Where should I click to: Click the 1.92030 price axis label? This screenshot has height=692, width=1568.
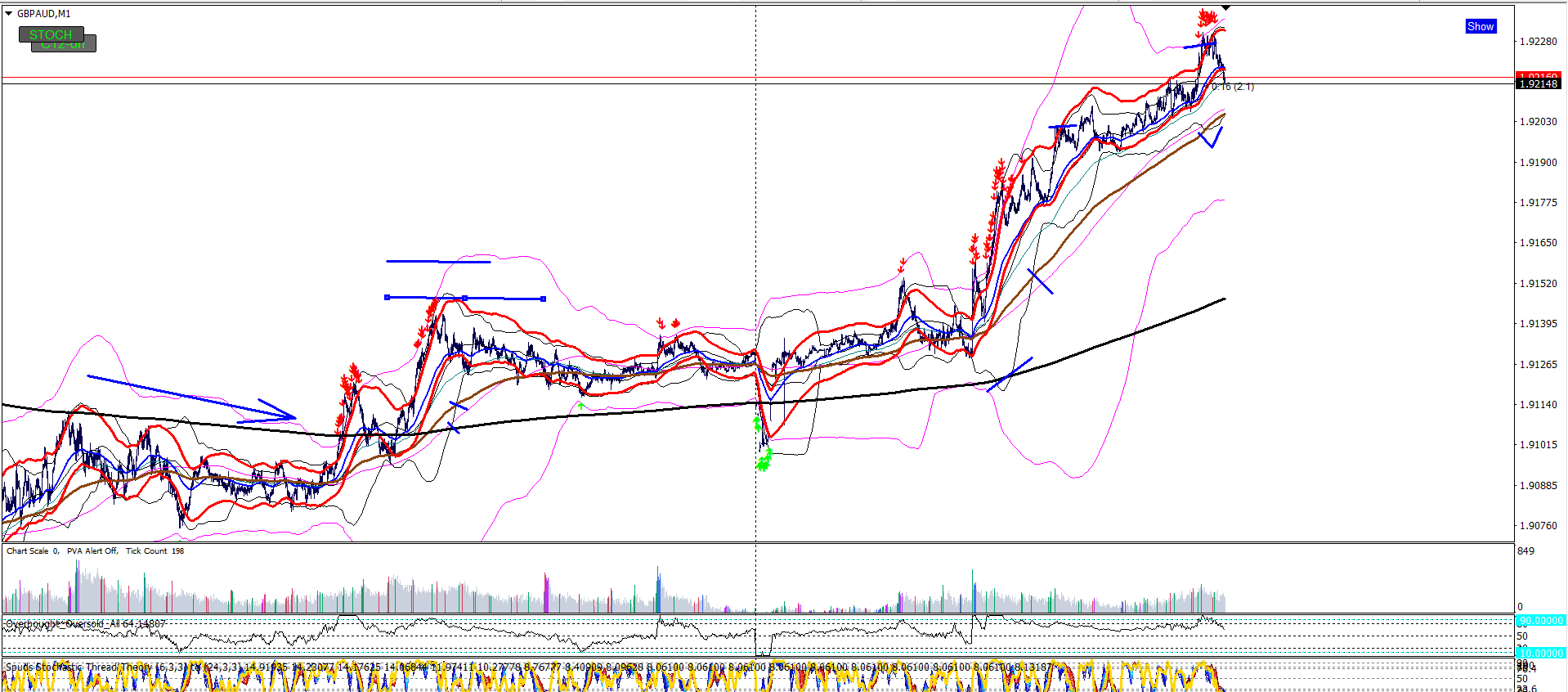(1538, 122)
